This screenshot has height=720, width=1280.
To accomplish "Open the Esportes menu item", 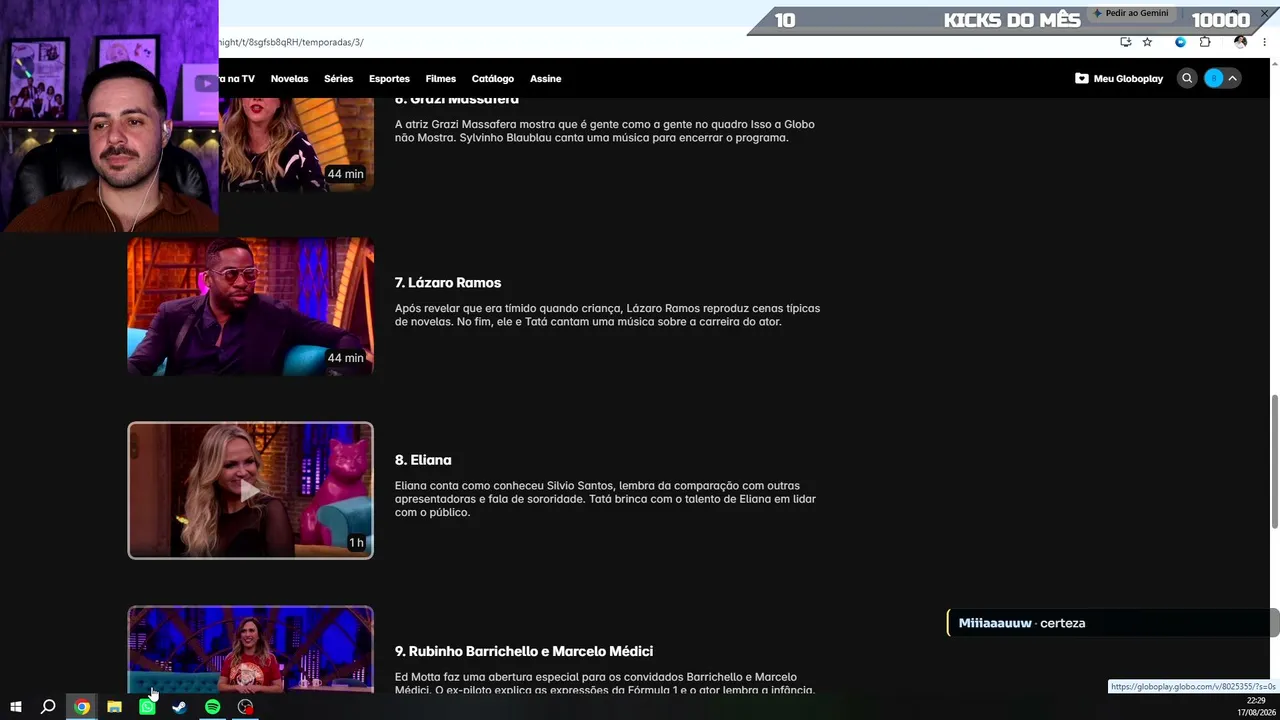I will coord(389,79).
